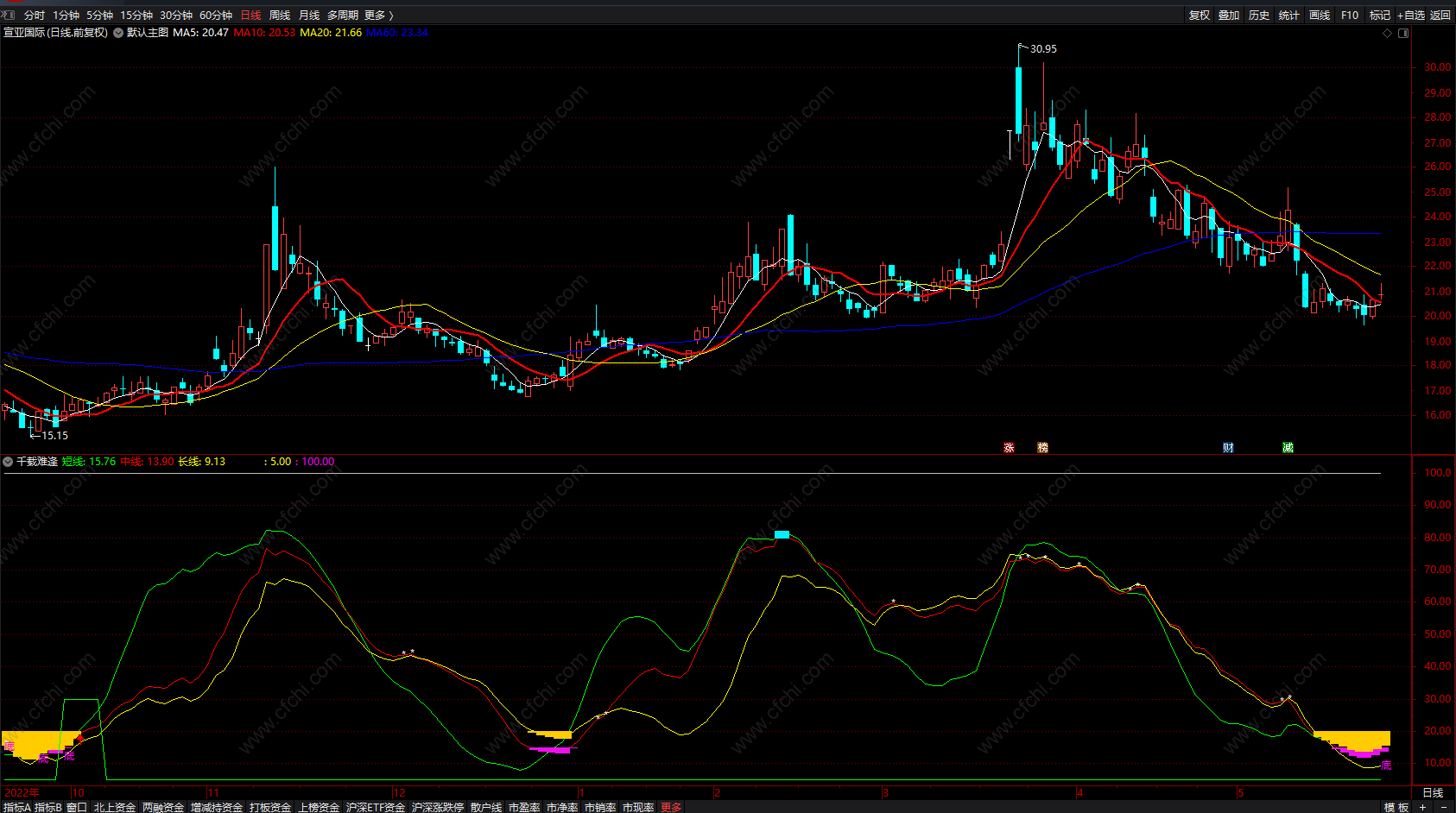The image size is (1456, 813).
Task: Open the 千载难逢 sub-indicator dropdown arrow
Action: [x=8, y=462]
